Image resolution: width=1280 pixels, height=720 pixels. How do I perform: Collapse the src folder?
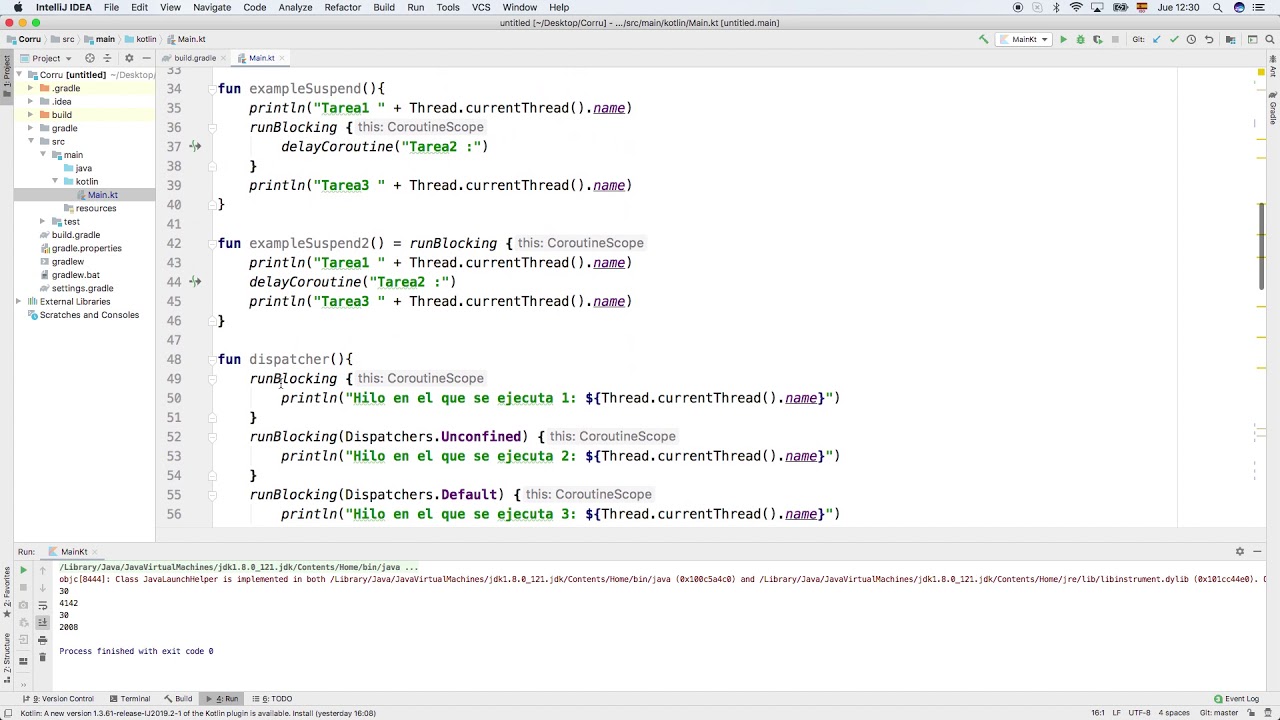pos(30,141)
